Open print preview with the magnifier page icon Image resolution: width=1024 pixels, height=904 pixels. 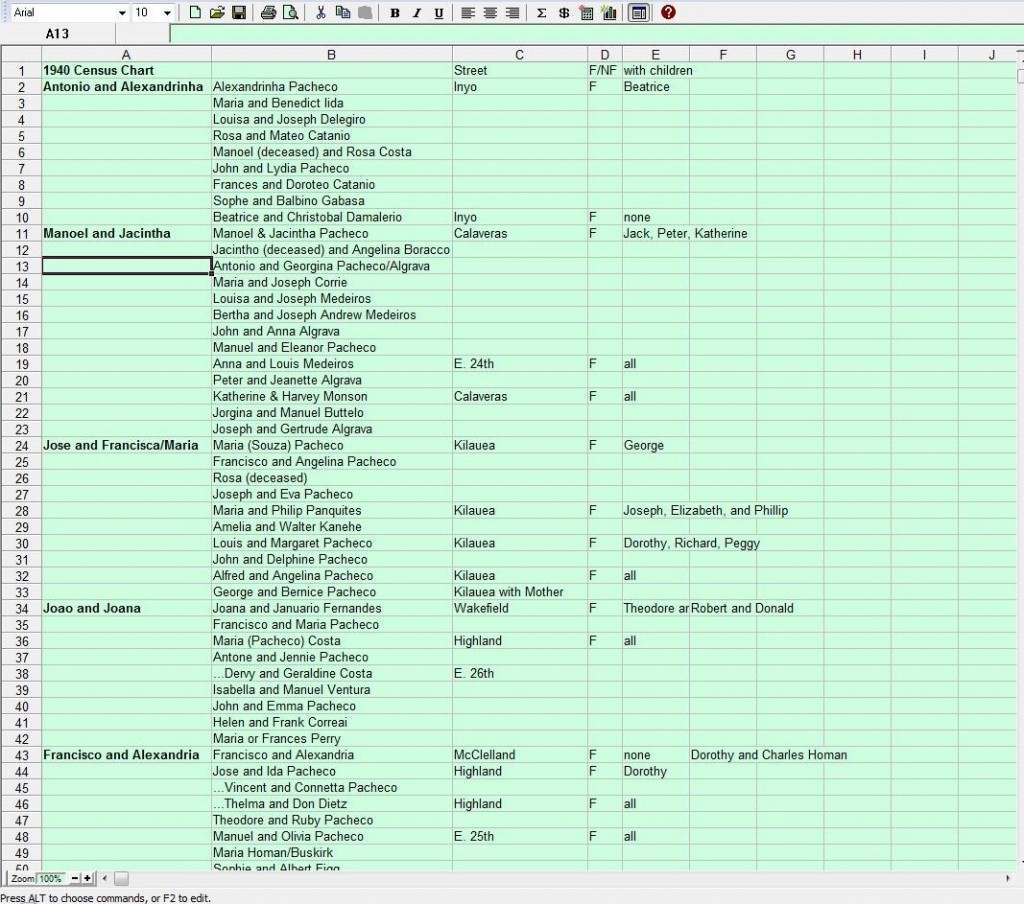tap(291, 12)
